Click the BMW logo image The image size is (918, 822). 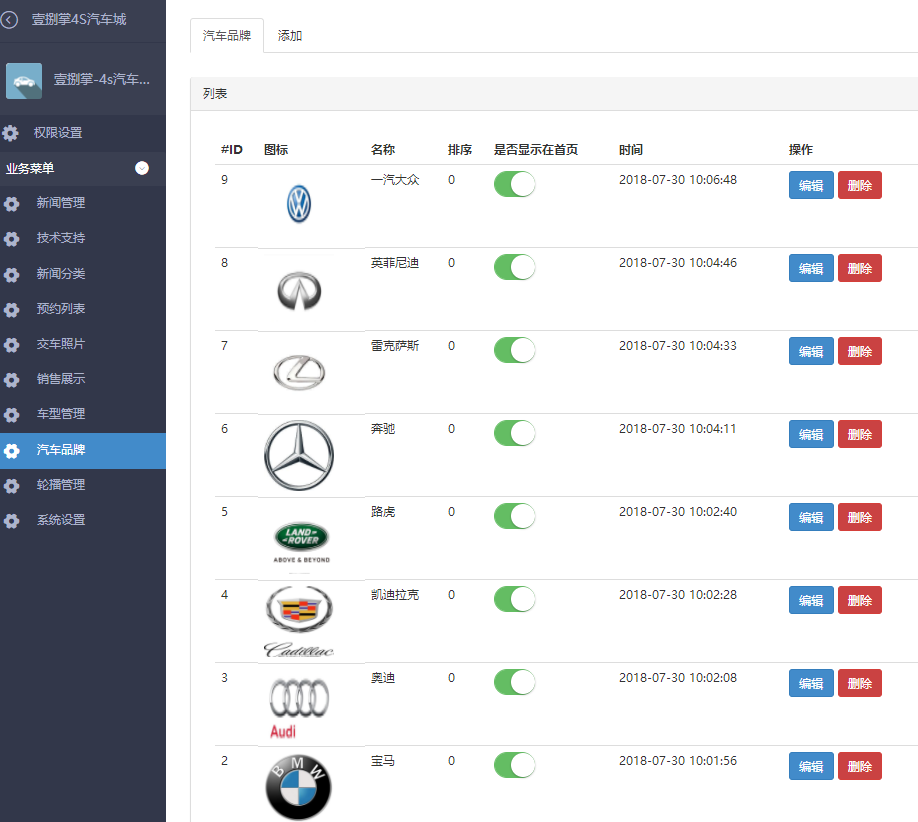pyautogui.click(x=299, y=787)
